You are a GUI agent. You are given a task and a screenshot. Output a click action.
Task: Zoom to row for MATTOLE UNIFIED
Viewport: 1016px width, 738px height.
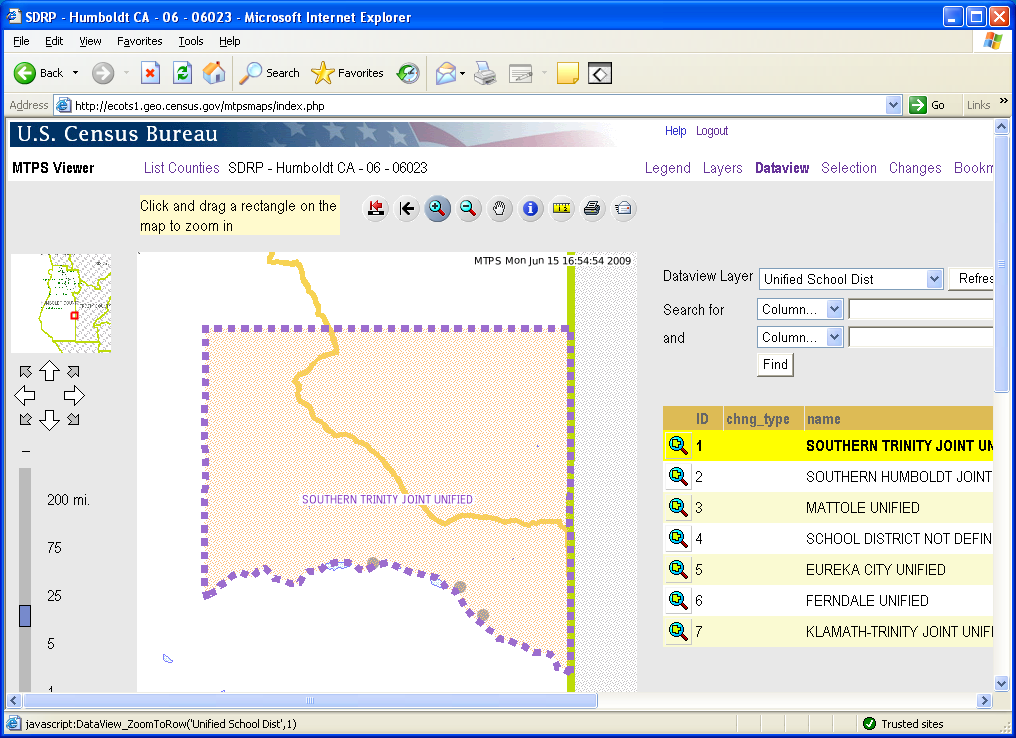678,508
